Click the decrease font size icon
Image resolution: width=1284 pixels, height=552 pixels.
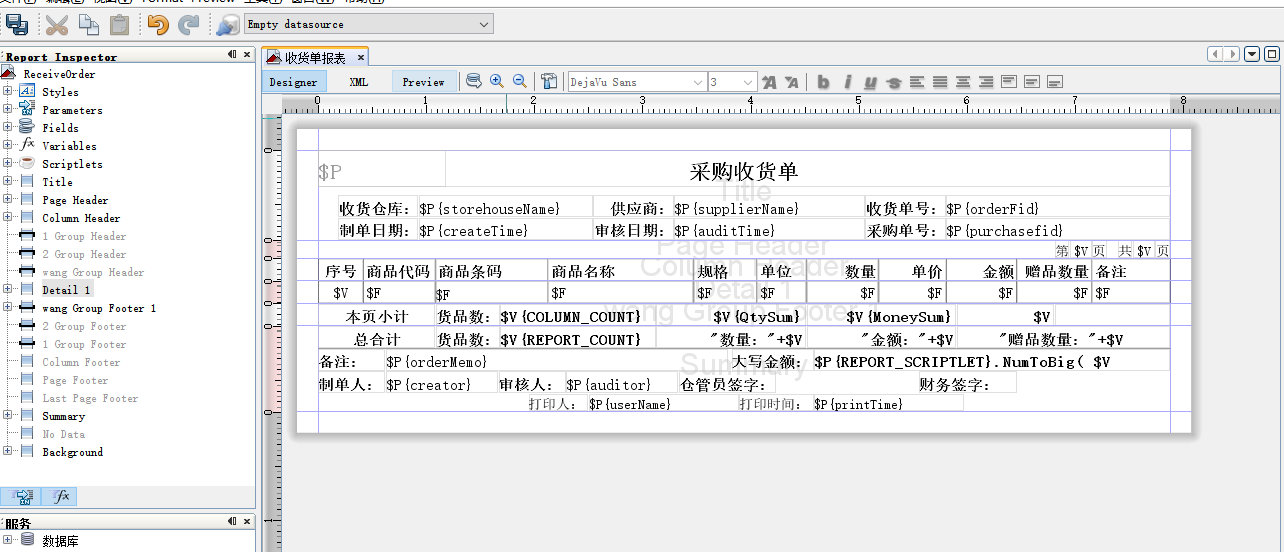point(792,82)
